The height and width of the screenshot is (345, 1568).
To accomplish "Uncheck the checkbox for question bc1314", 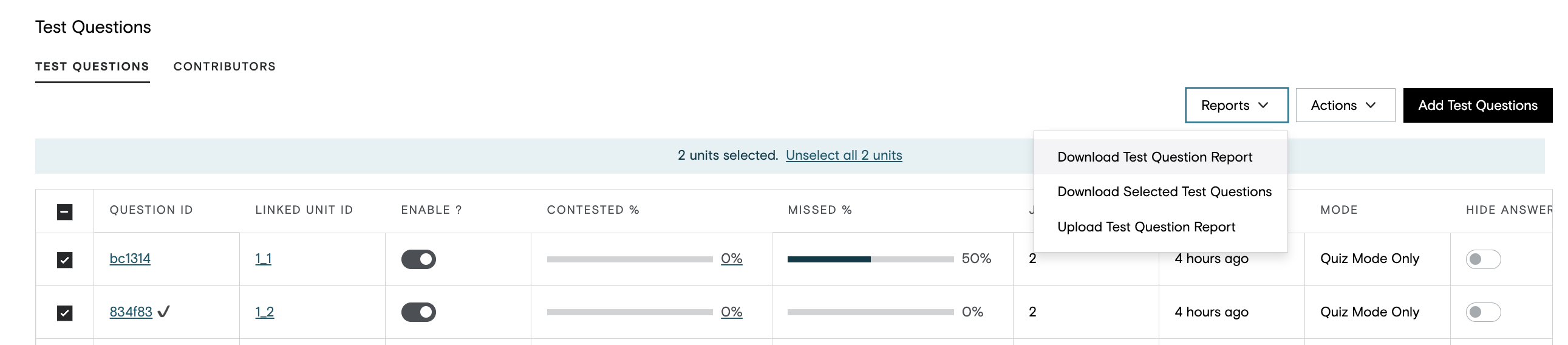I will click(x=64, y=260).
